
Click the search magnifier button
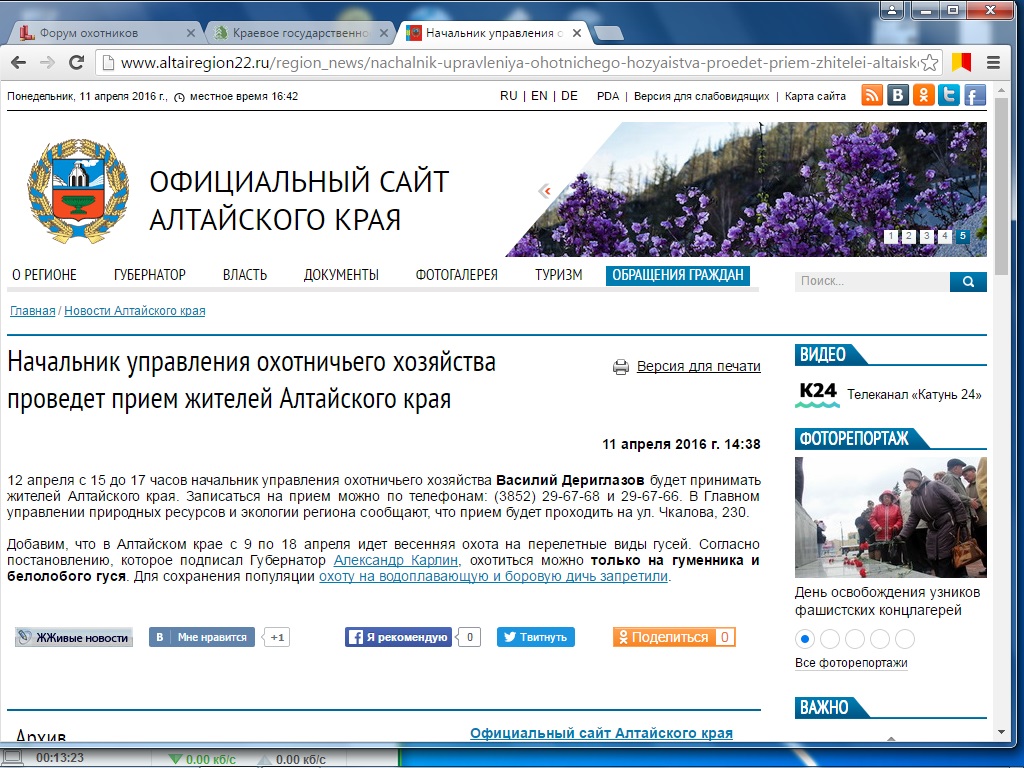point(968,282)
